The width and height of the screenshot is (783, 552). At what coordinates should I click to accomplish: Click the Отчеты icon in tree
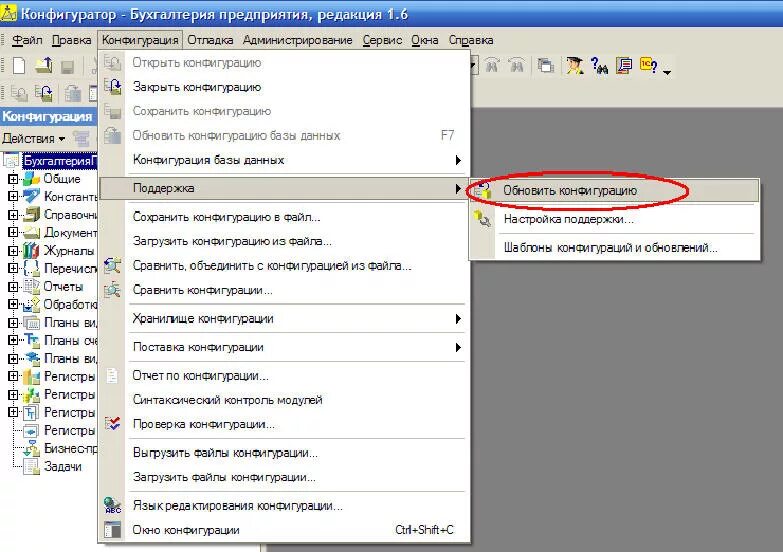tap(31, 286)
